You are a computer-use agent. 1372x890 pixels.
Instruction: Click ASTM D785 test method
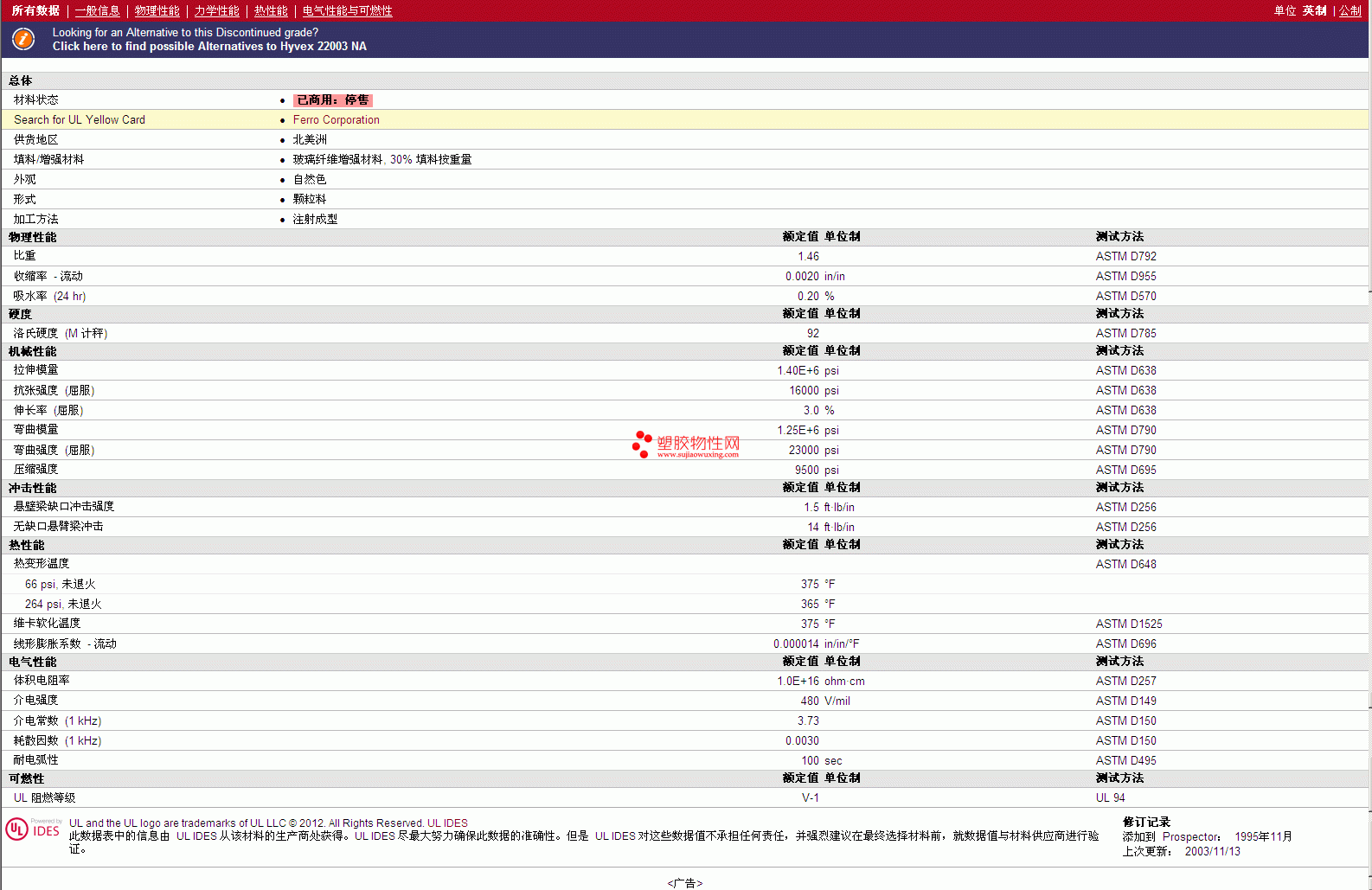pyautogui.click(x=1125, y=334)
